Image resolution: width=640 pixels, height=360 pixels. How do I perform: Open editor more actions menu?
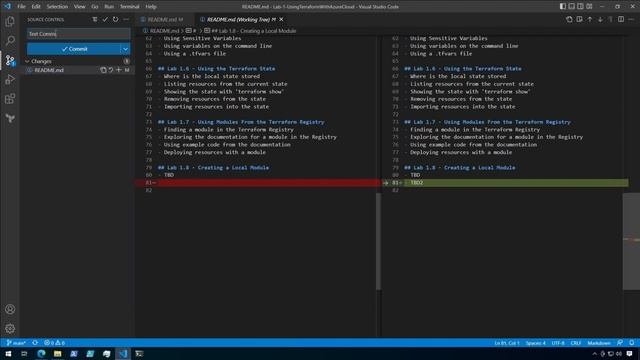pyautogui.click(x=631, y=19)
